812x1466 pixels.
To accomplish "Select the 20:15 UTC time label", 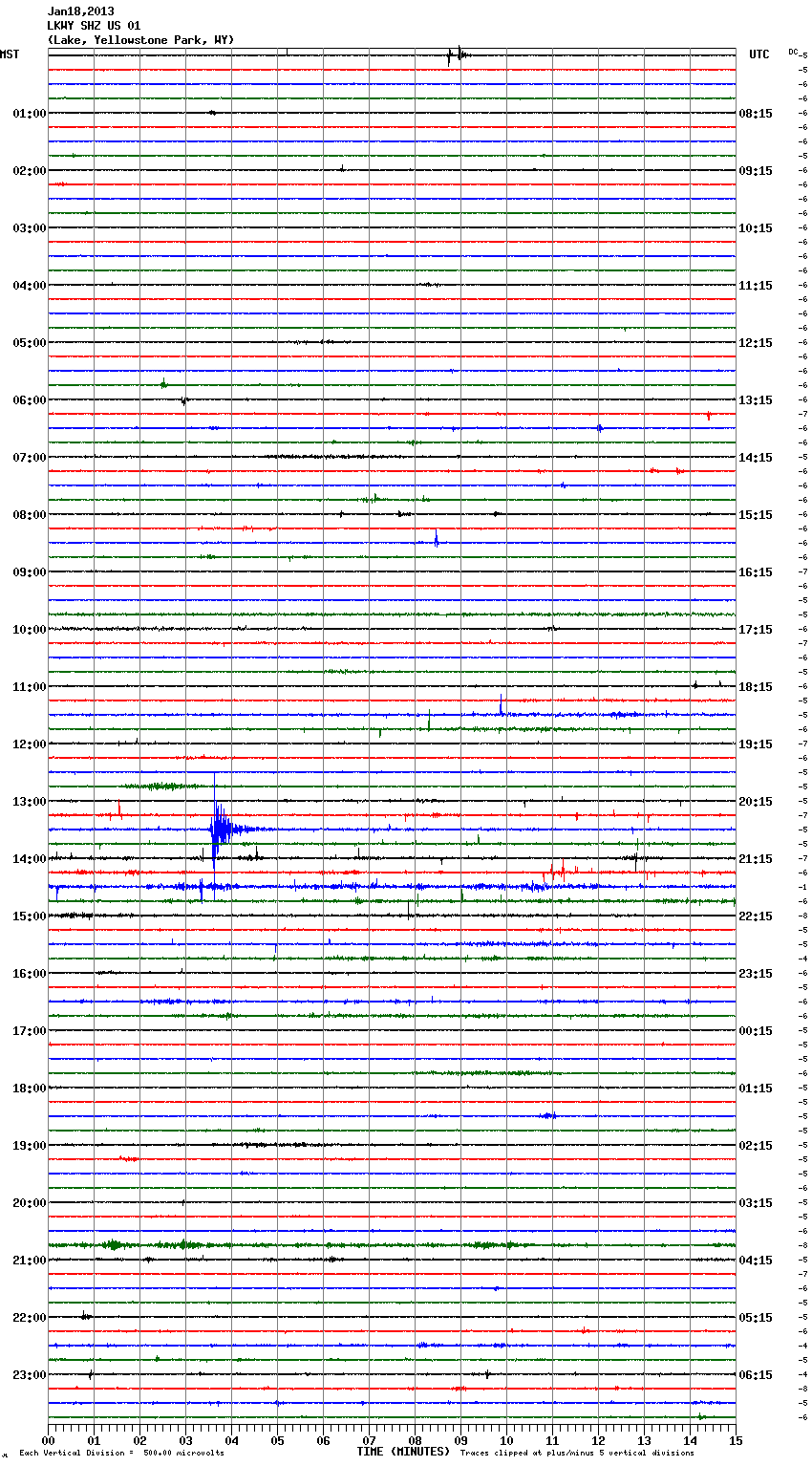I will [x=756, y=802].
